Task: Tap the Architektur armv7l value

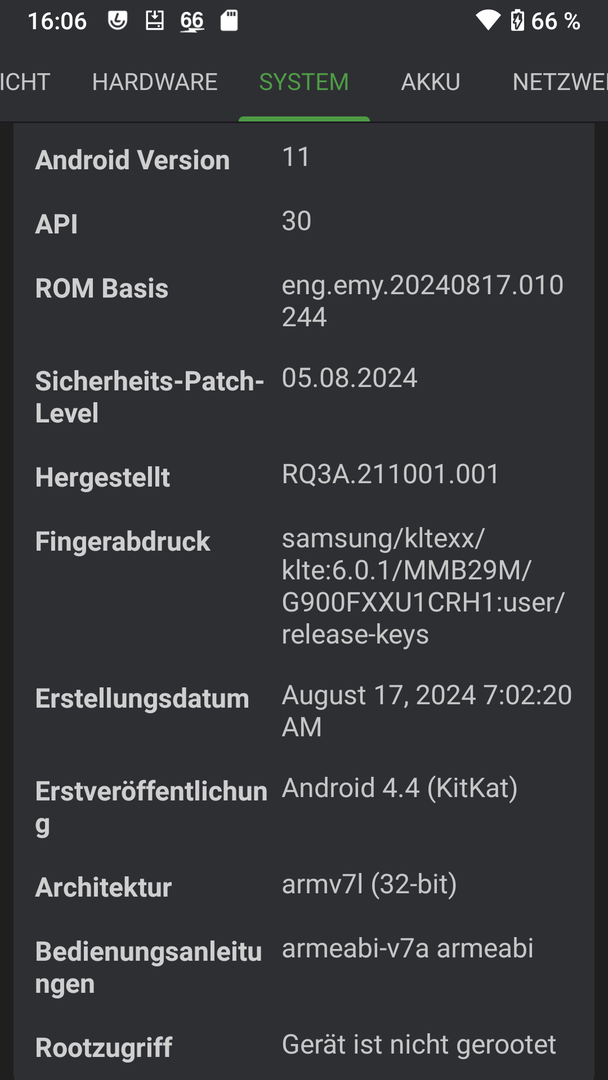Action: (x=369, y=884)
